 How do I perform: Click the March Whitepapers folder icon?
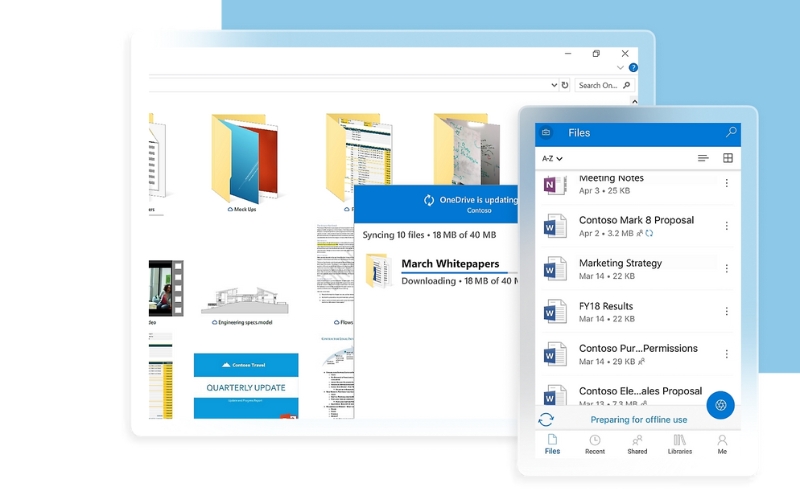tap(378, 271)
